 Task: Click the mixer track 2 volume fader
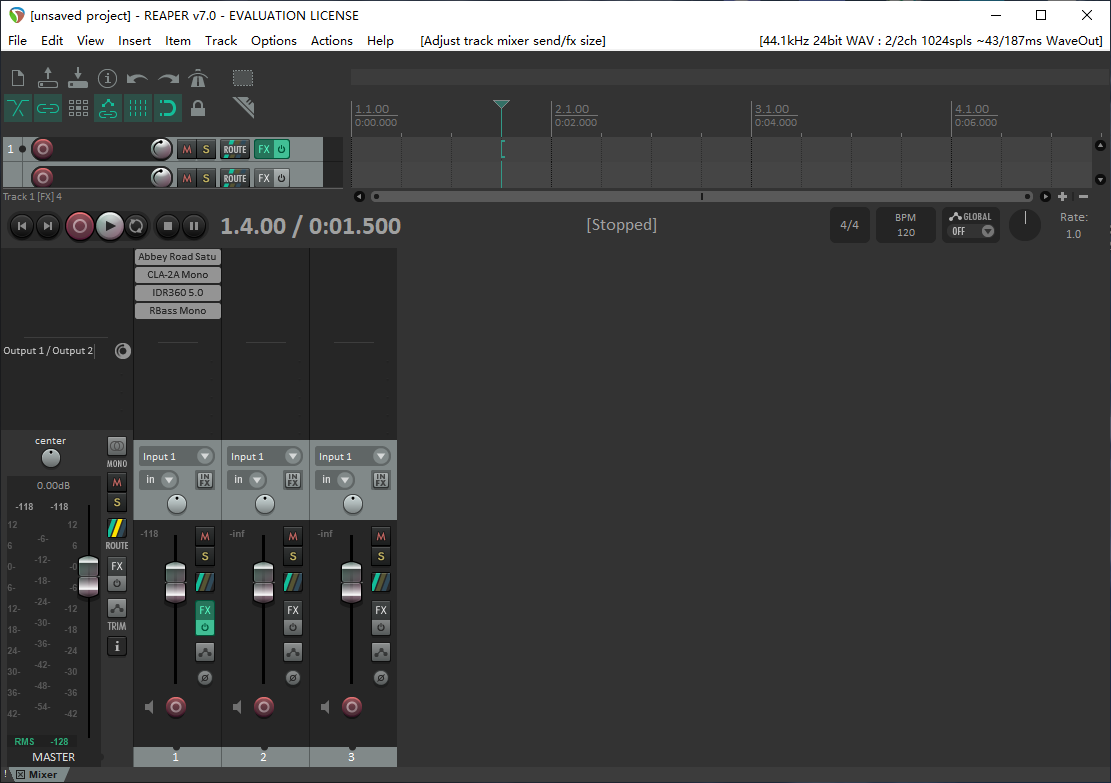click(264, 582)
